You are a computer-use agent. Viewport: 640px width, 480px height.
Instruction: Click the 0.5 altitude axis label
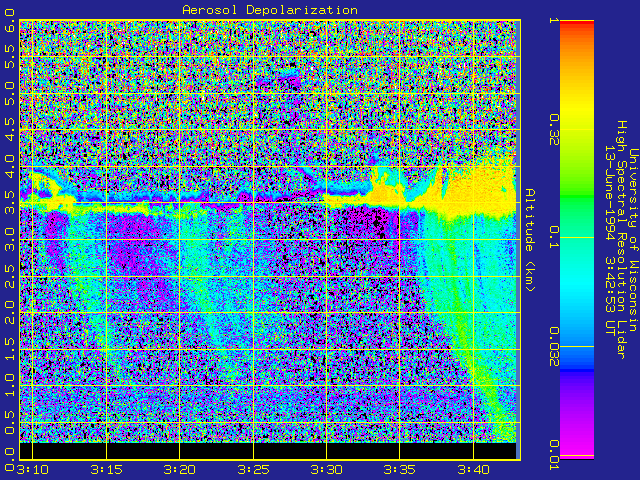click(9, 422)
